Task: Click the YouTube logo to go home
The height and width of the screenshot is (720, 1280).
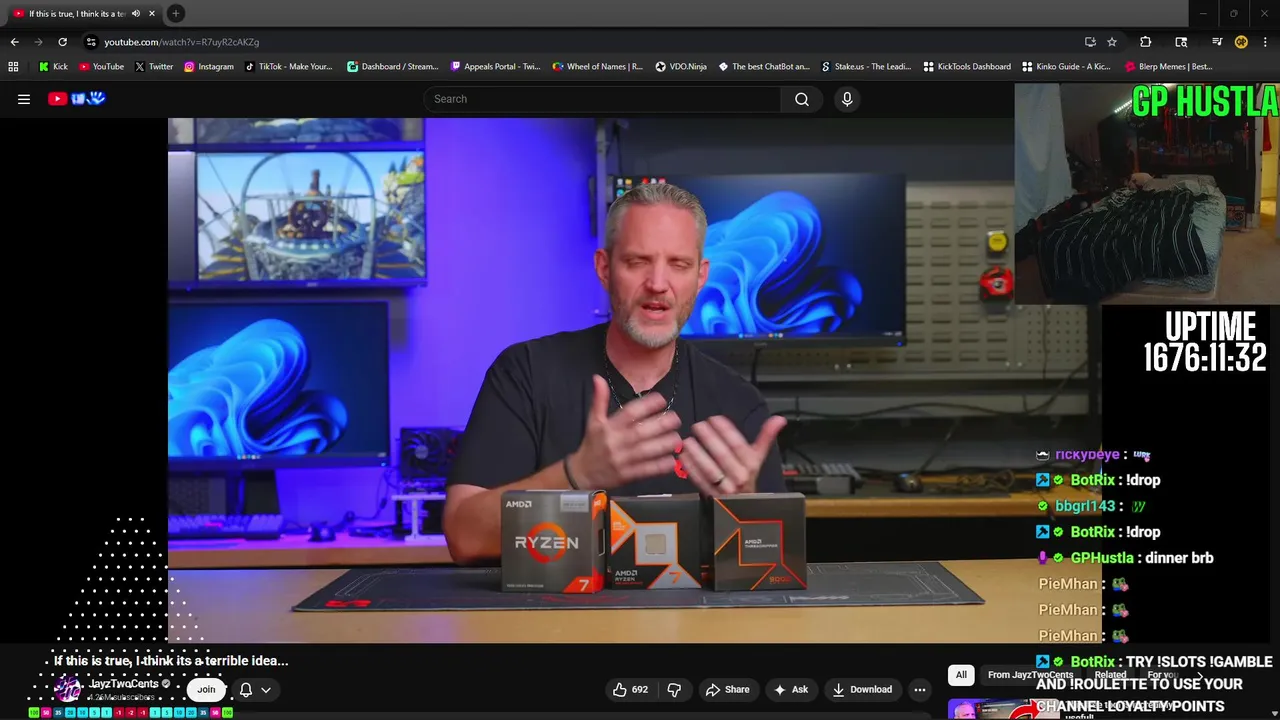Action: (x=77, y=98)
